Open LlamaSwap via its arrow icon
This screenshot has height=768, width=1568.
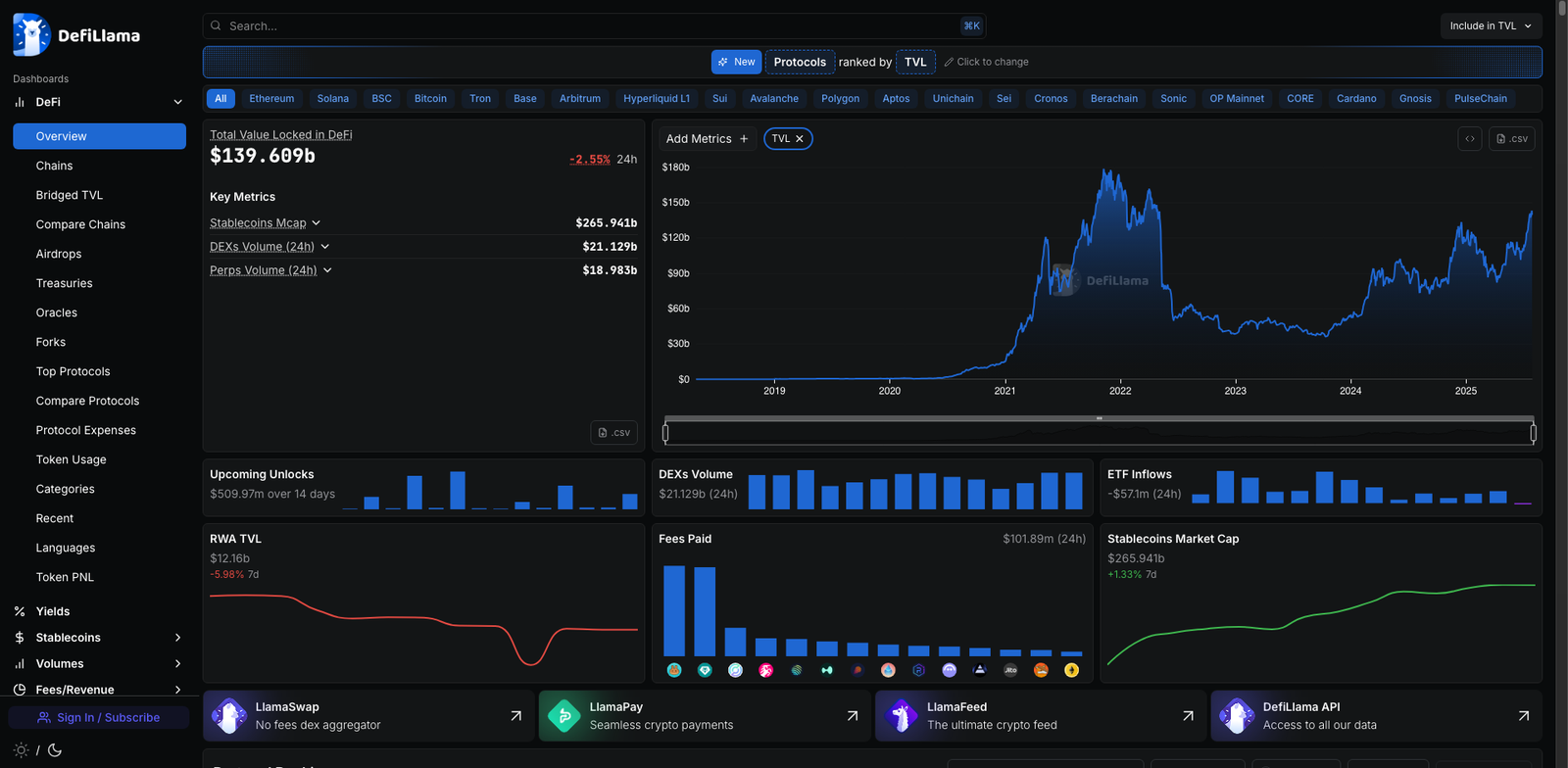pyautogui.click(x=516, y=716)
